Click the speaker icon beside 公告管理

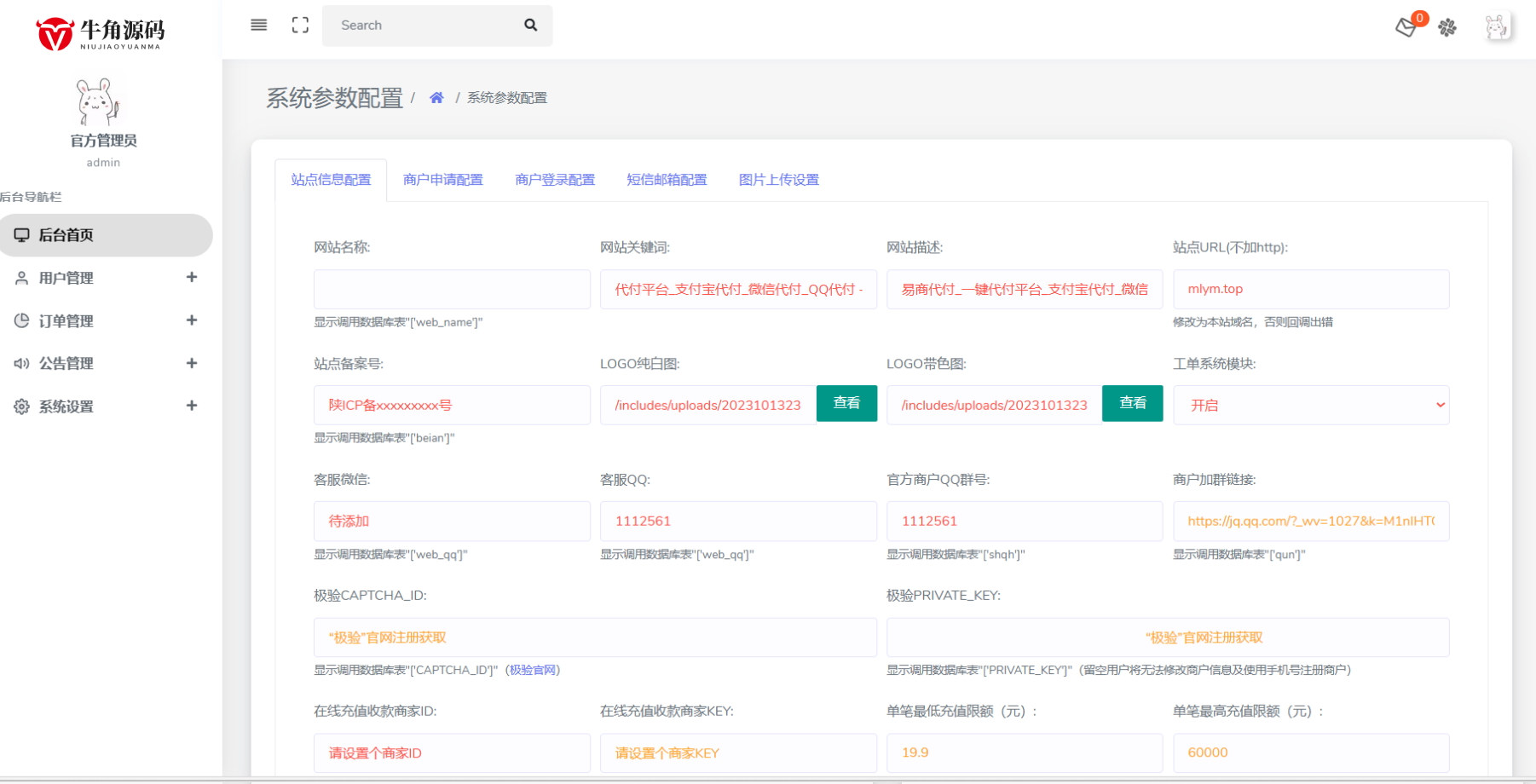tap(21, 363)
